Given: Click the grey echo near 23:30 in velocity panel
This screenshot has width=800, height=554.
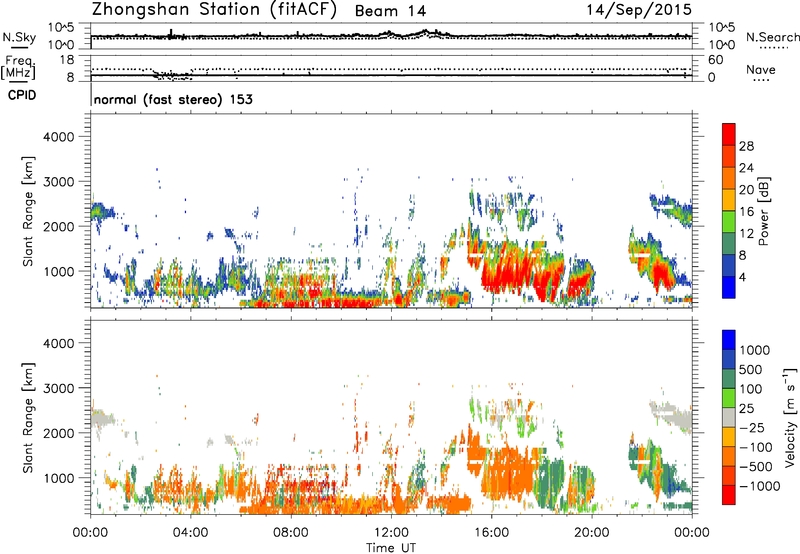Looking at the screenshot, I should [x=676, y=416].
